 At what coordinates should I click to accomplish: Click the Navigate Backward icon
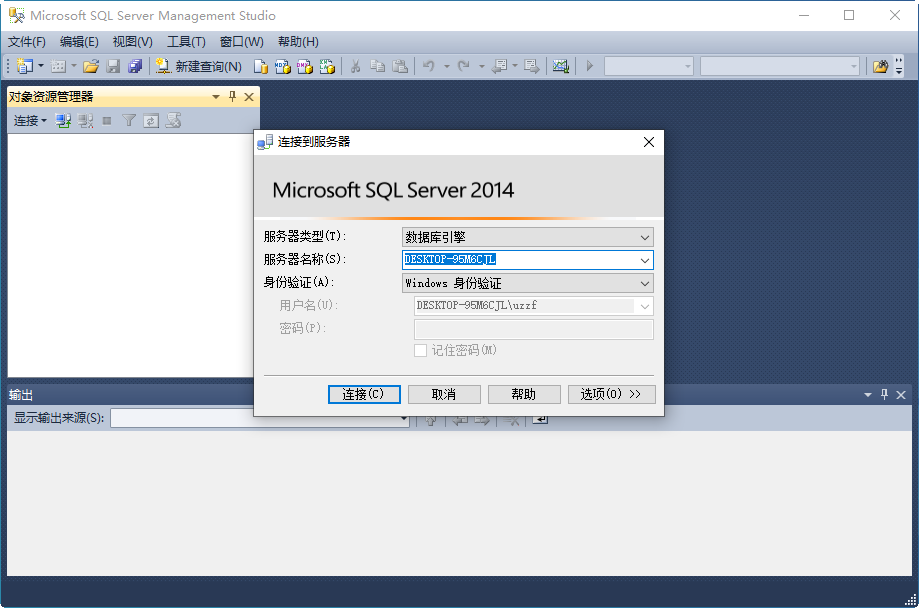[x=499, y=66]
